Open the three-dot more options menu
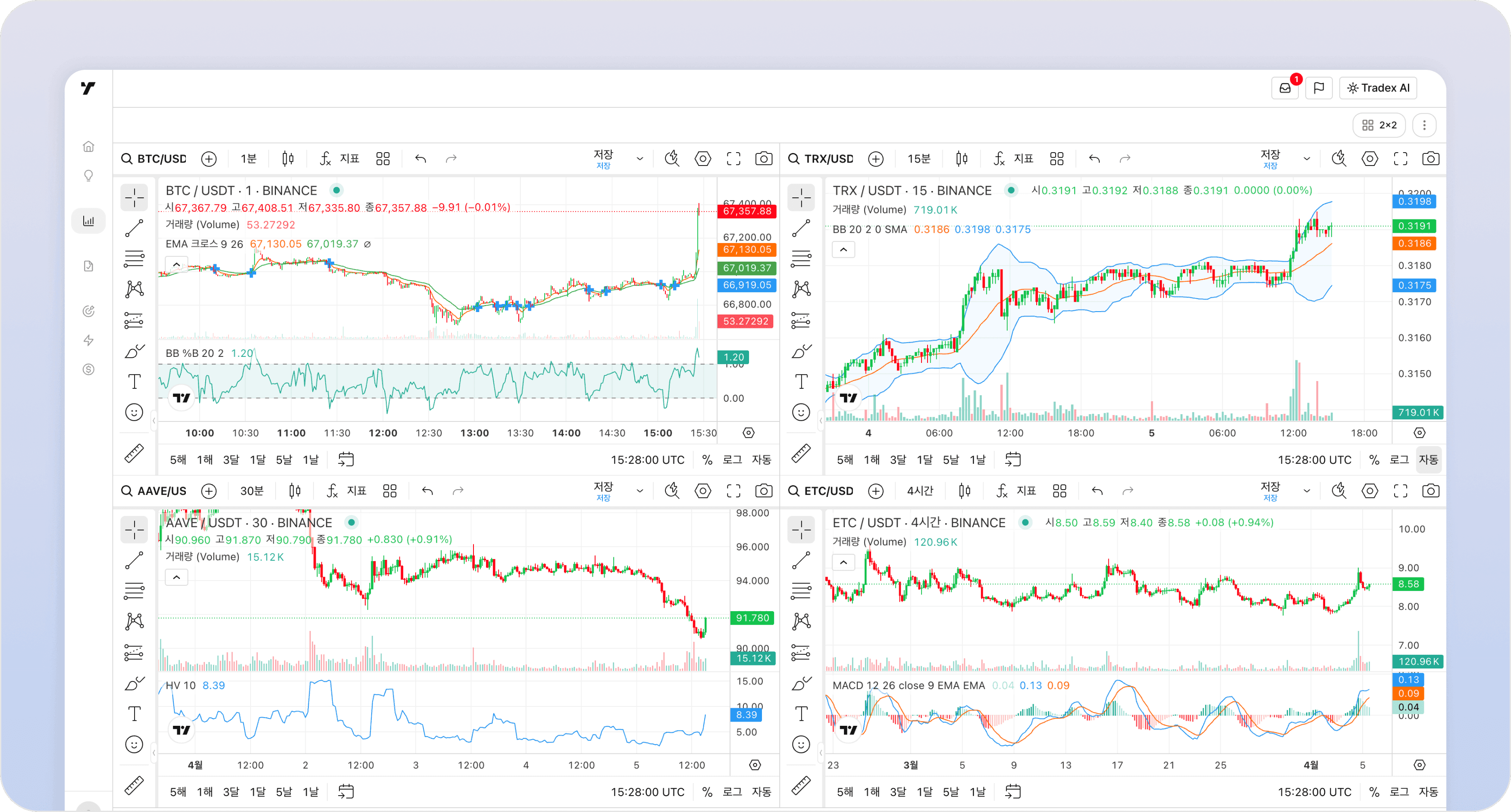 pos(1424,125)
